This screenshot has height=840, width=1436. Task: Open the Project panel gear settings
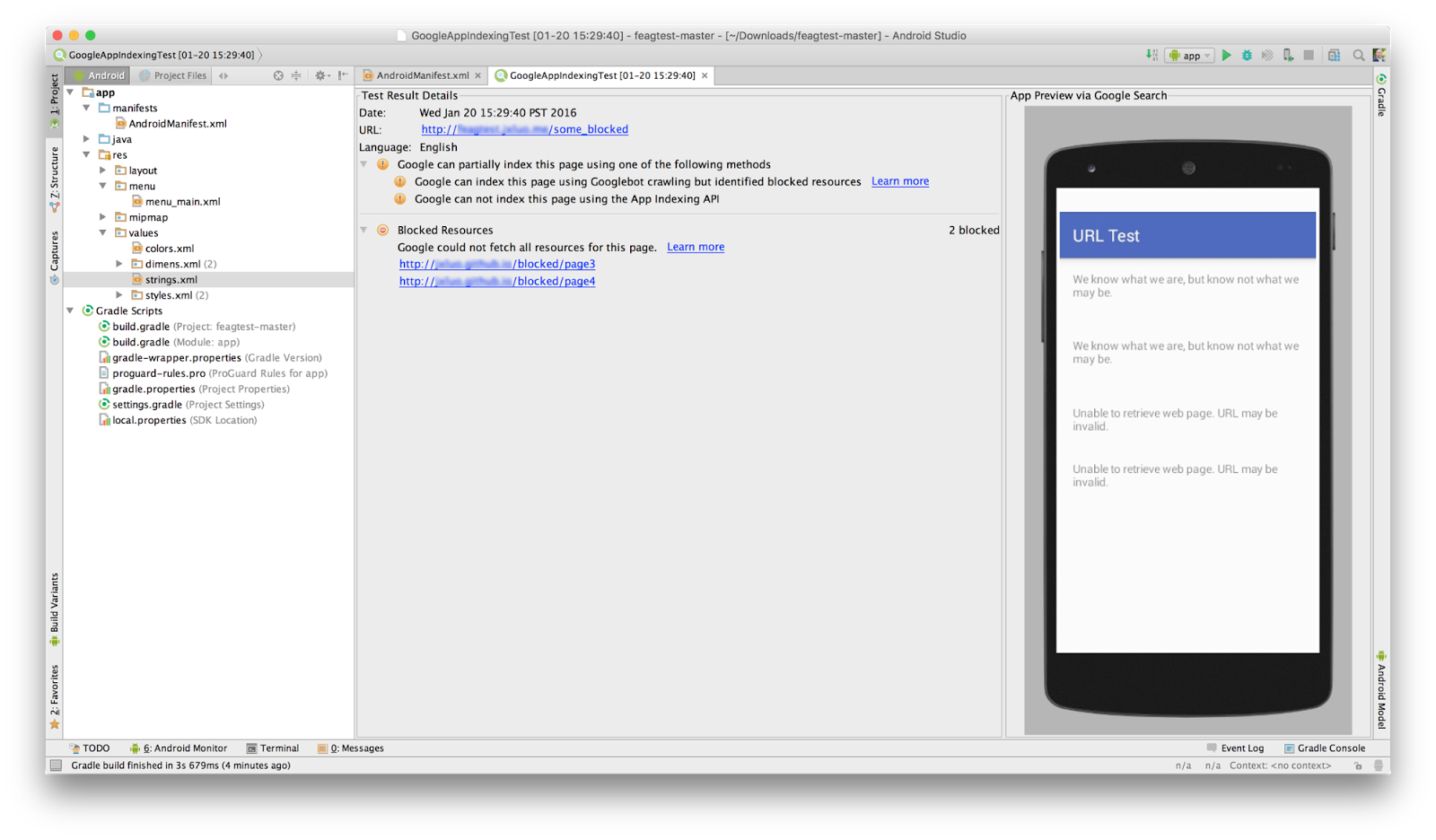coord(321,75)
